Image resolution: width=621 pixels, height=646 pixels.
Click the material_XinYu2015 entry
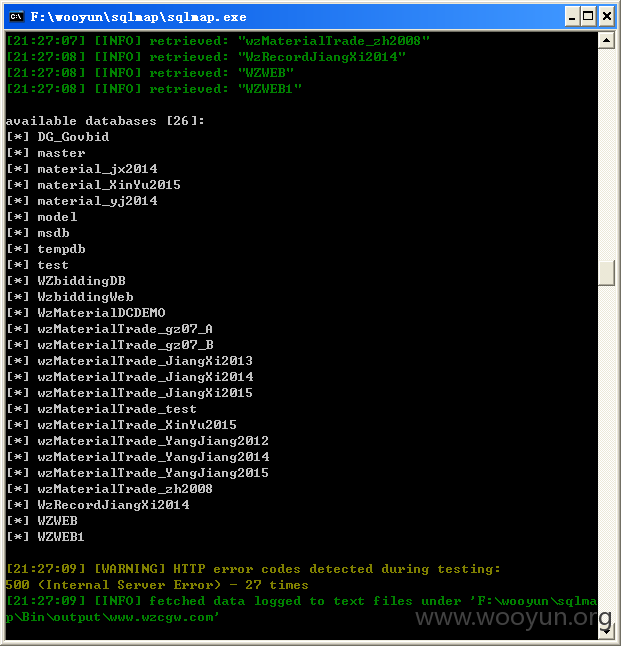94,185
